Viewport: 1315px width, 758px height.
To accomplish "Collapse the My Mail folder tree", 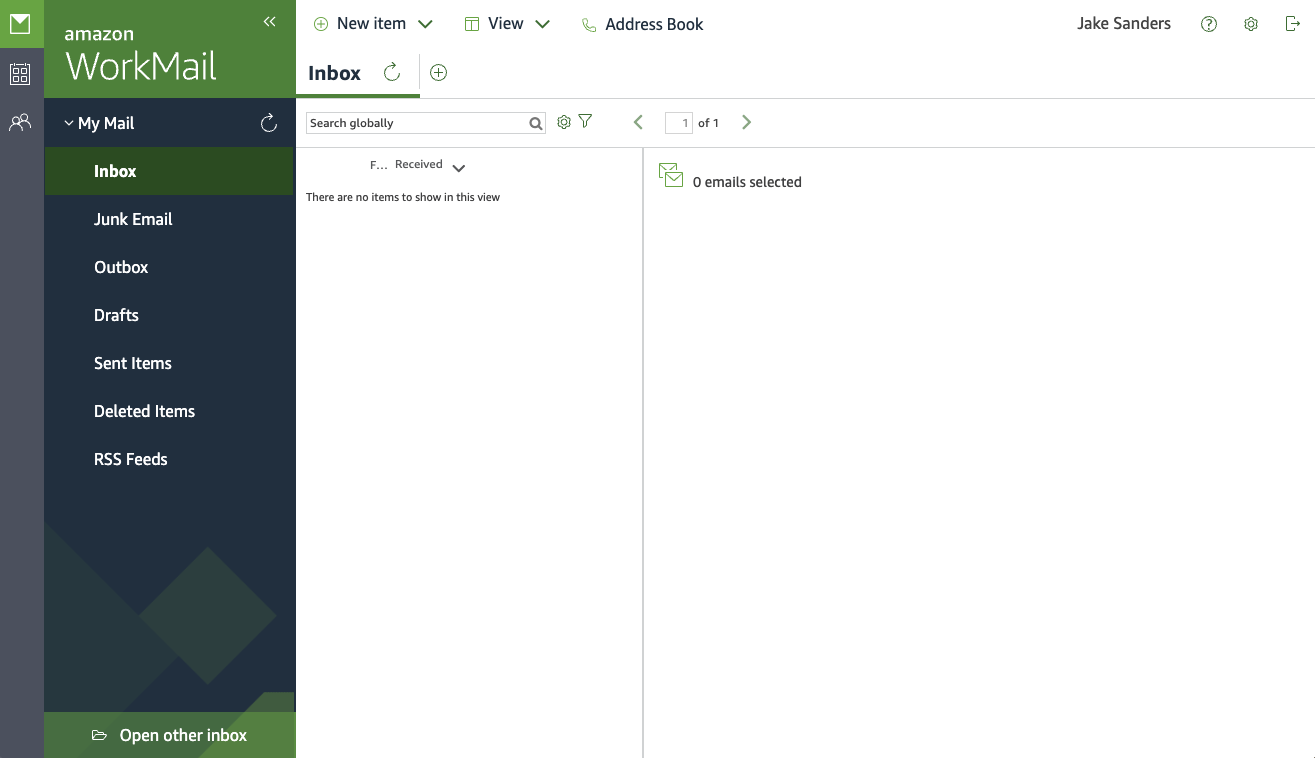I will (x=69, y=123).
